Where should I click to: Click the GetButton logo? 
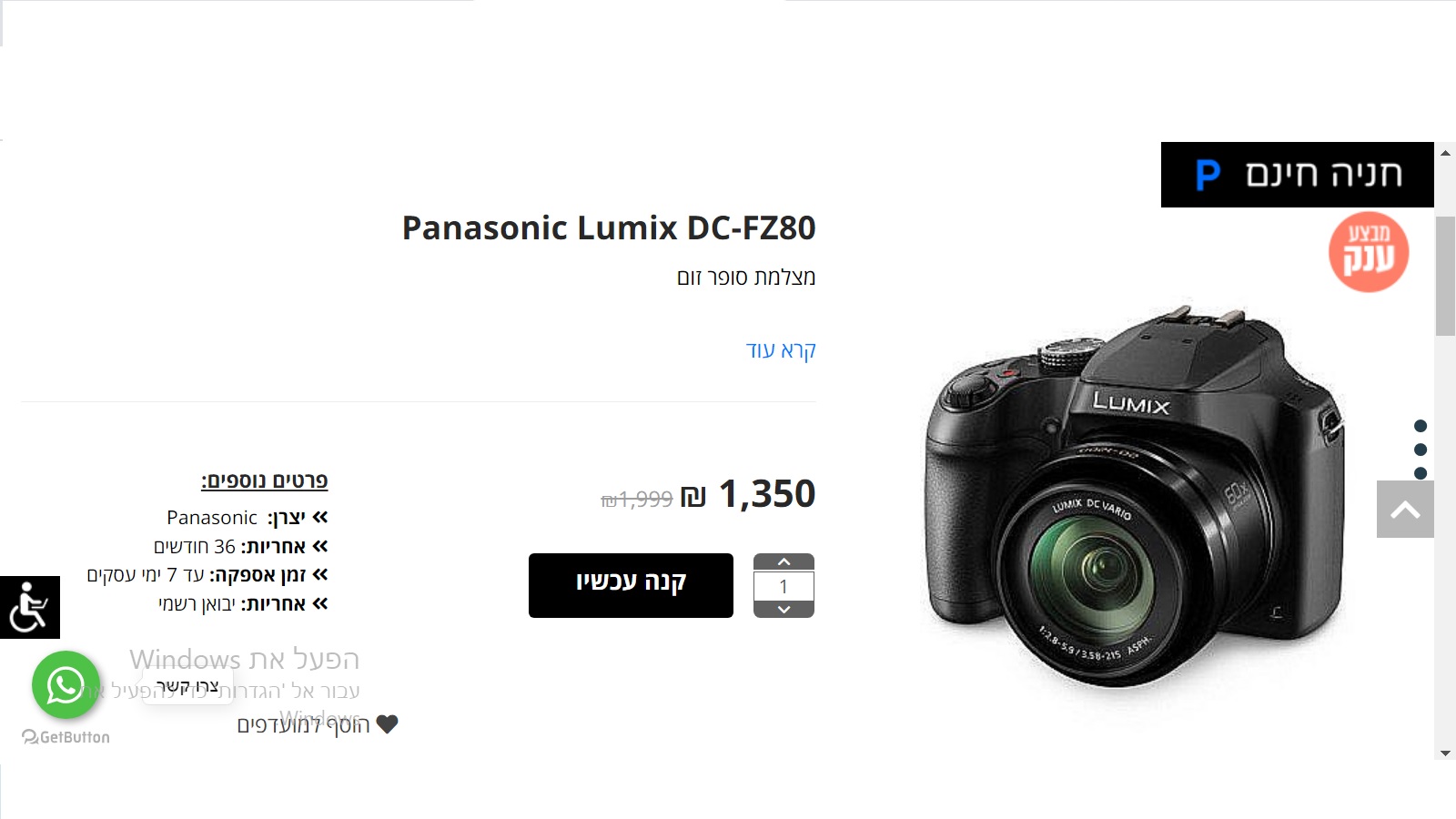point(66,737)
